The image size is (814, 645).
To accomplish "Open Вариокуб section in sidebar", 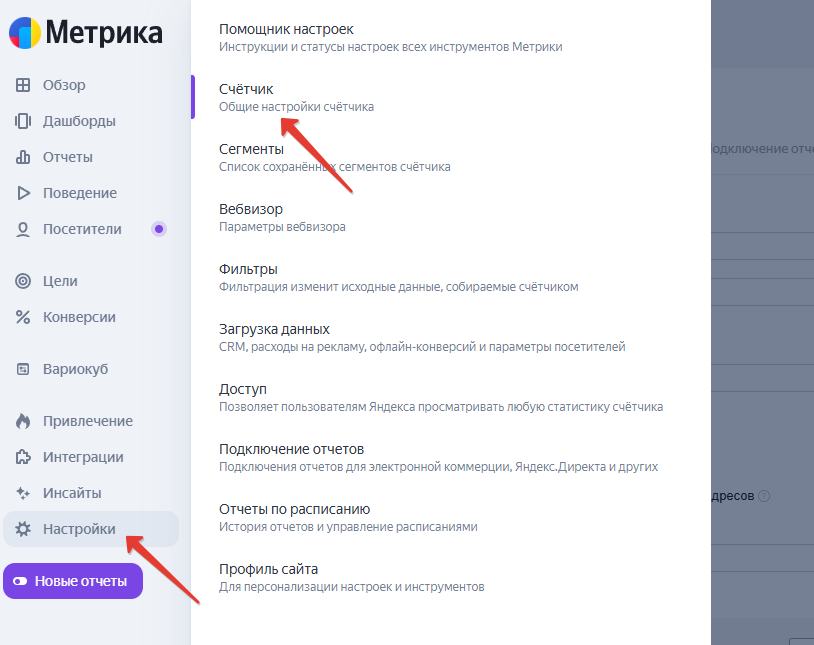I will [75, 369].
